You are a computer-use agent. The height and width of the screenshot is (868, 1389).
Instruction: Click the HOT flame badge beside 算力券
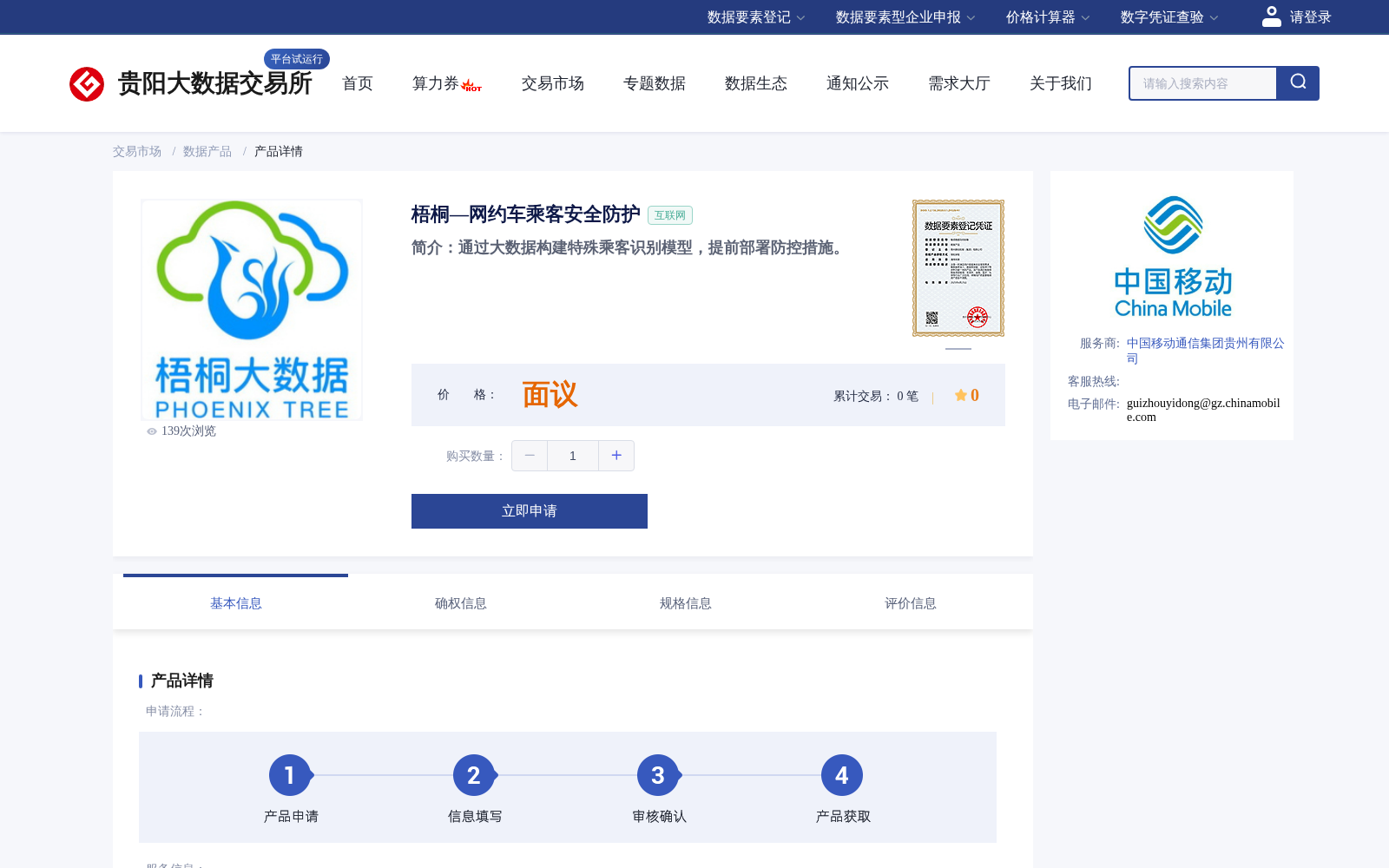pos(471,85)
